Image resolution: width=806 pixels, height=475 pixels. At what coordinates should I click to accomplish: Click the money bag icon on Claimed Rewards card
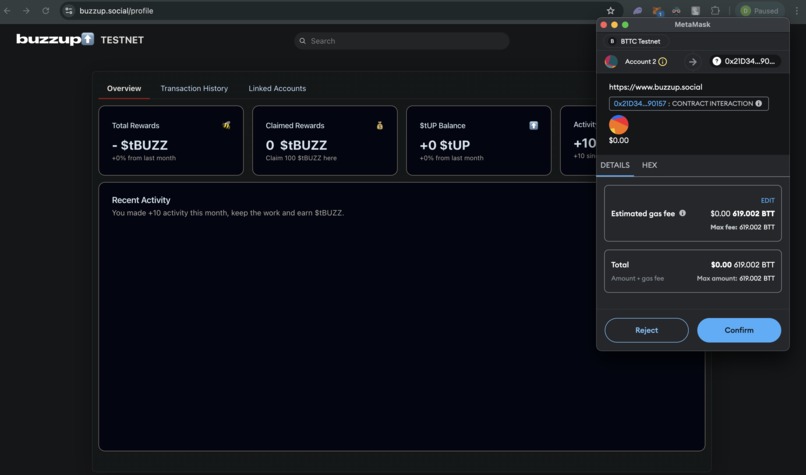pos(379,125)
